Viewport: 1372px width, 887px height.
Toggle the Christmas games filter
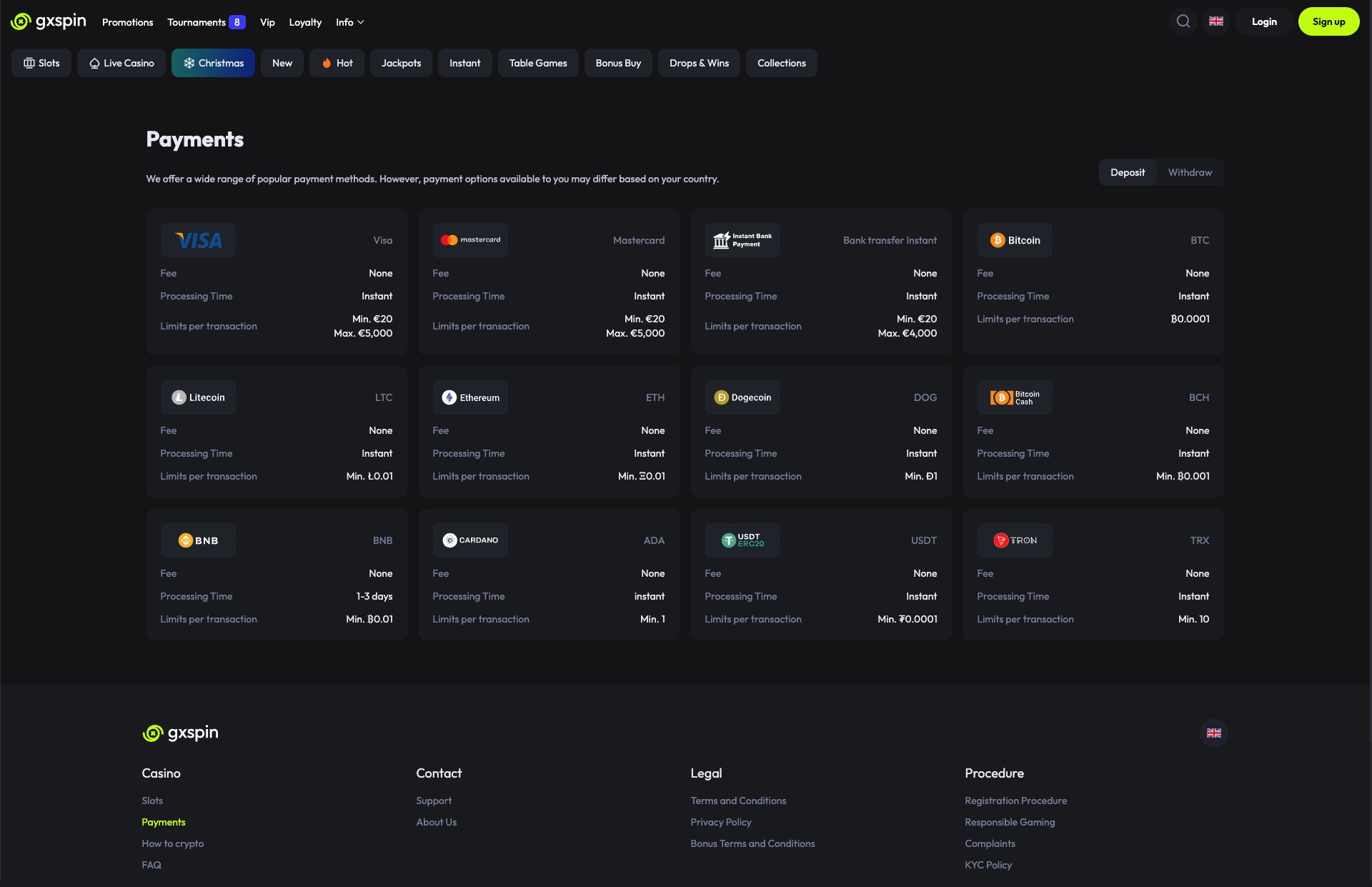pos(213,63)
